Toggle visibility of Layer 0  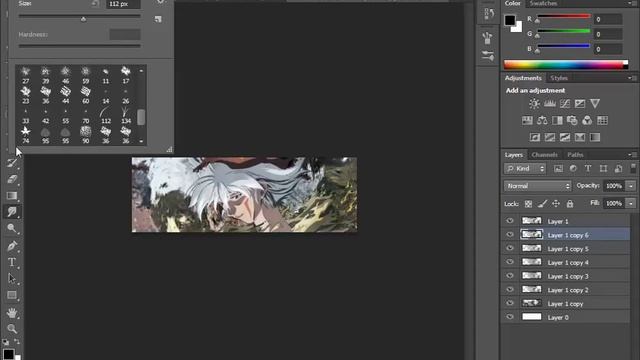pos(510,317)
